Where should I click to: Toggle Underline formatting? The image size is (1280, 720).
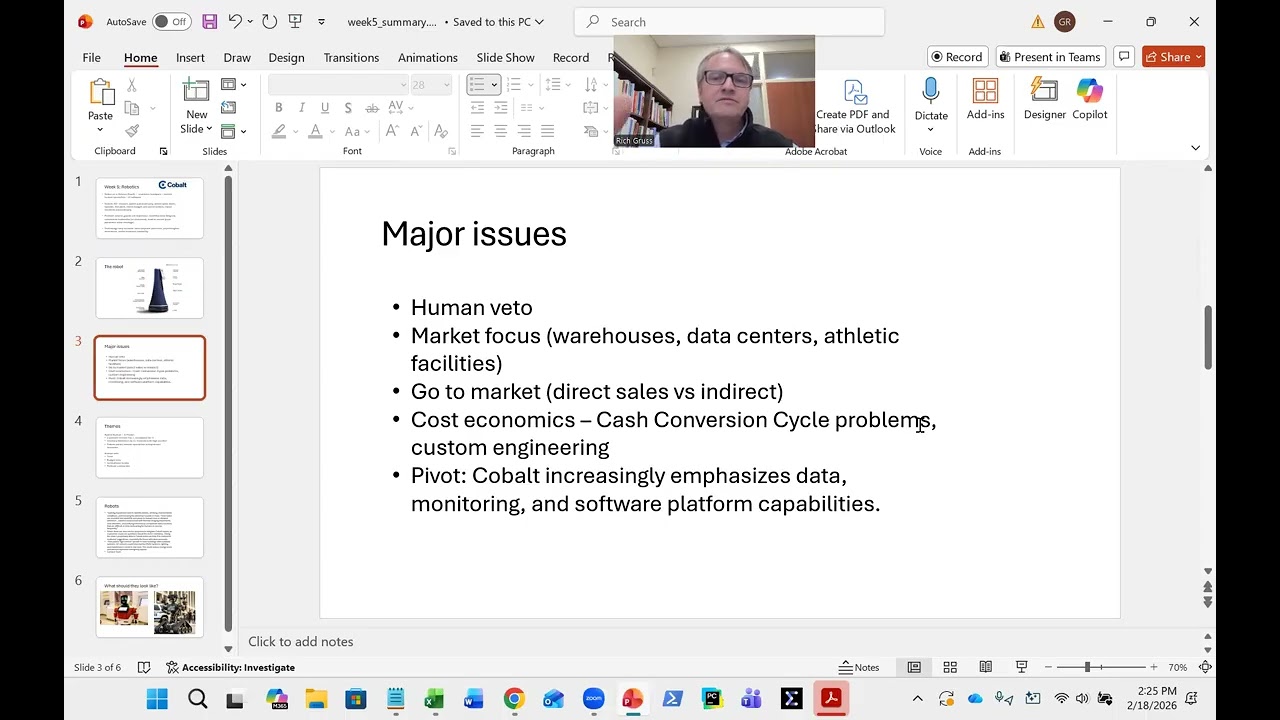click(324, 108)
